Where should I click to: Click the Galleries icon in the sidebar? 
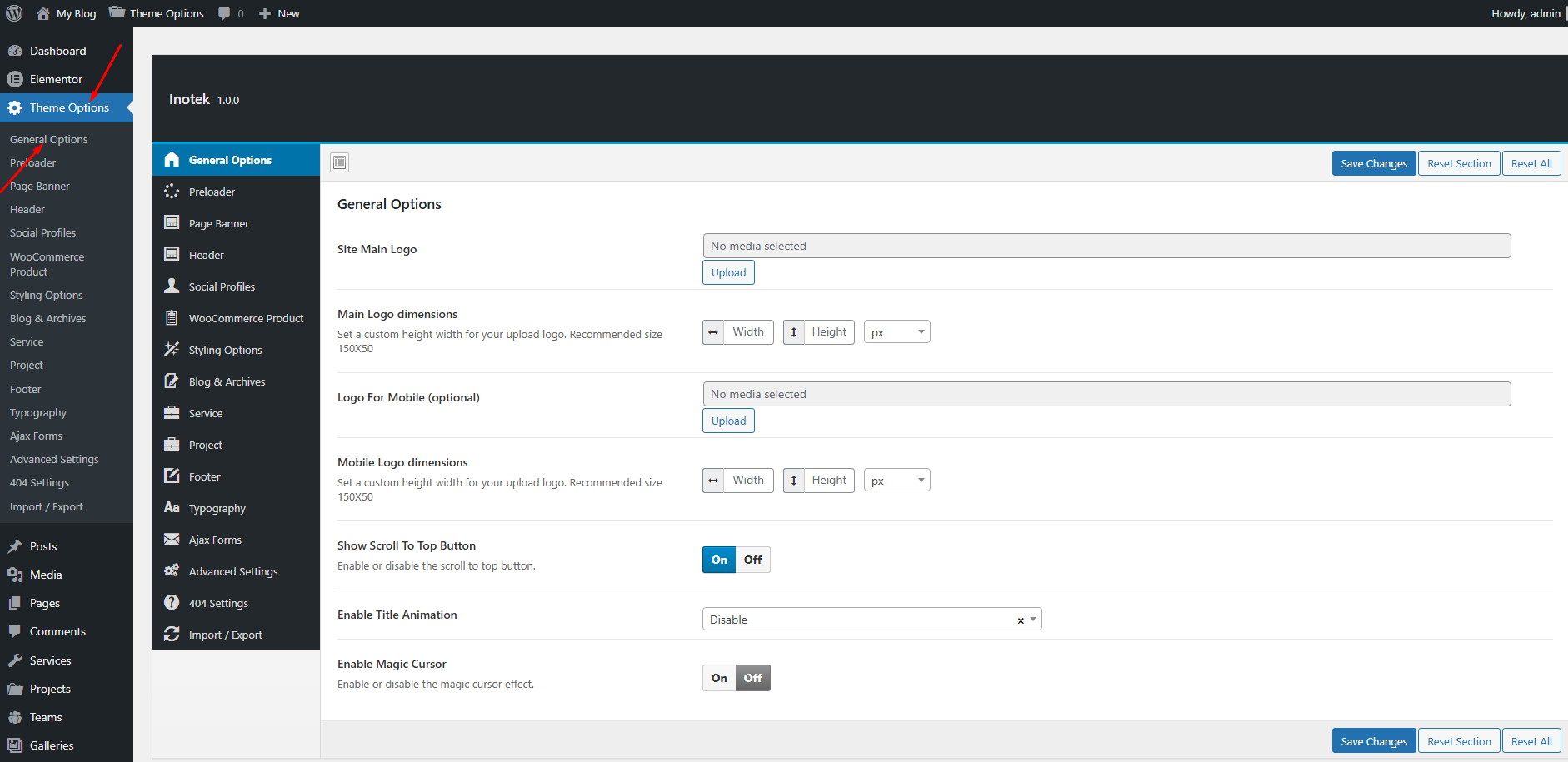[x=15, y=745]
